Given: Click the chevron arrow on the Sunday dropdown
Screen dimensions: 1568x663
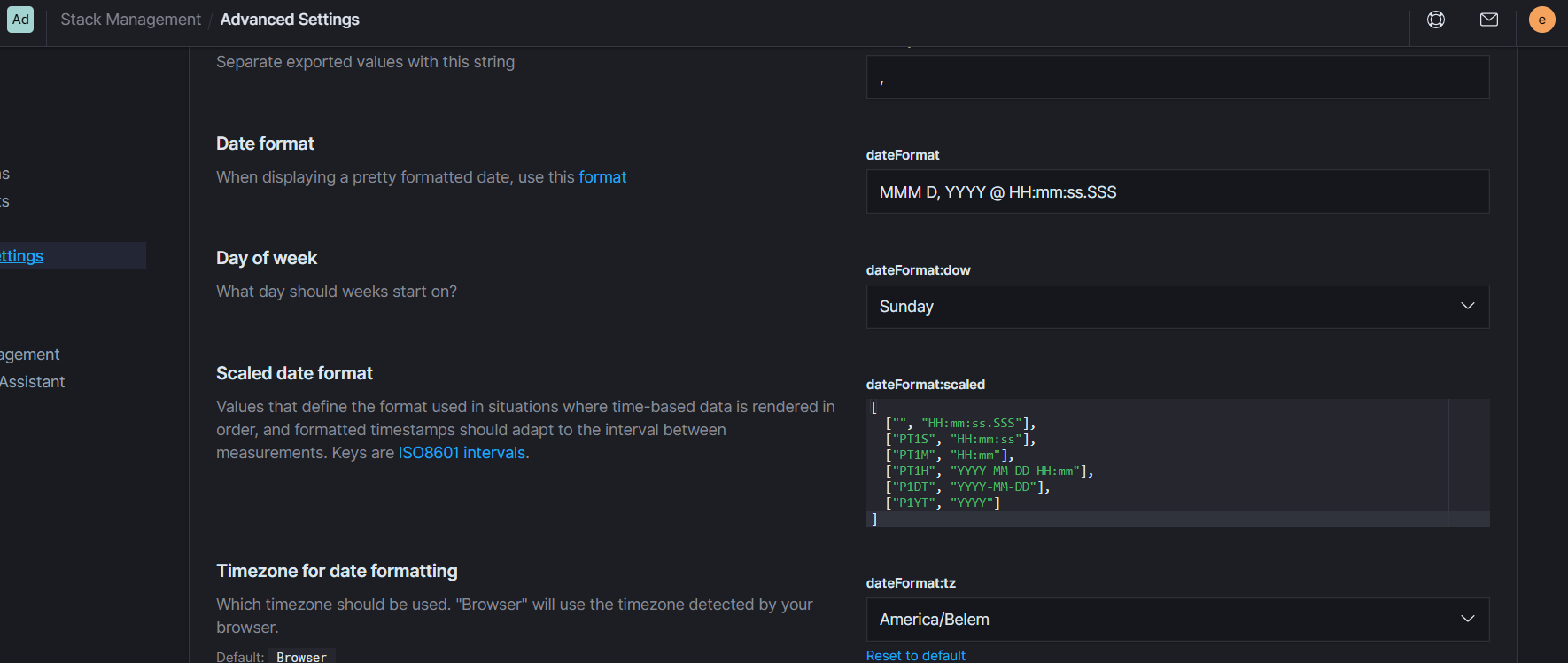Looking at the screenshot, I should click(1467, 306).
